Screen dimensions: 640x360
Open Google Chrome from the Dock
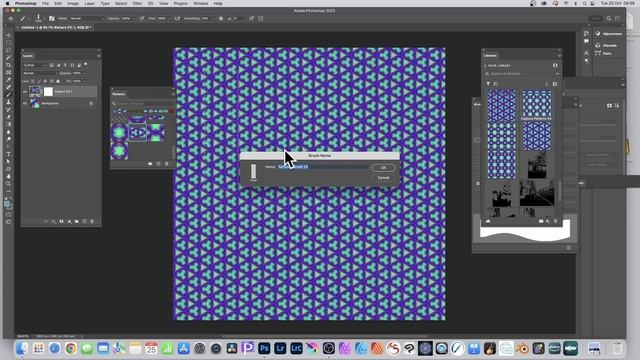(71, 348)
